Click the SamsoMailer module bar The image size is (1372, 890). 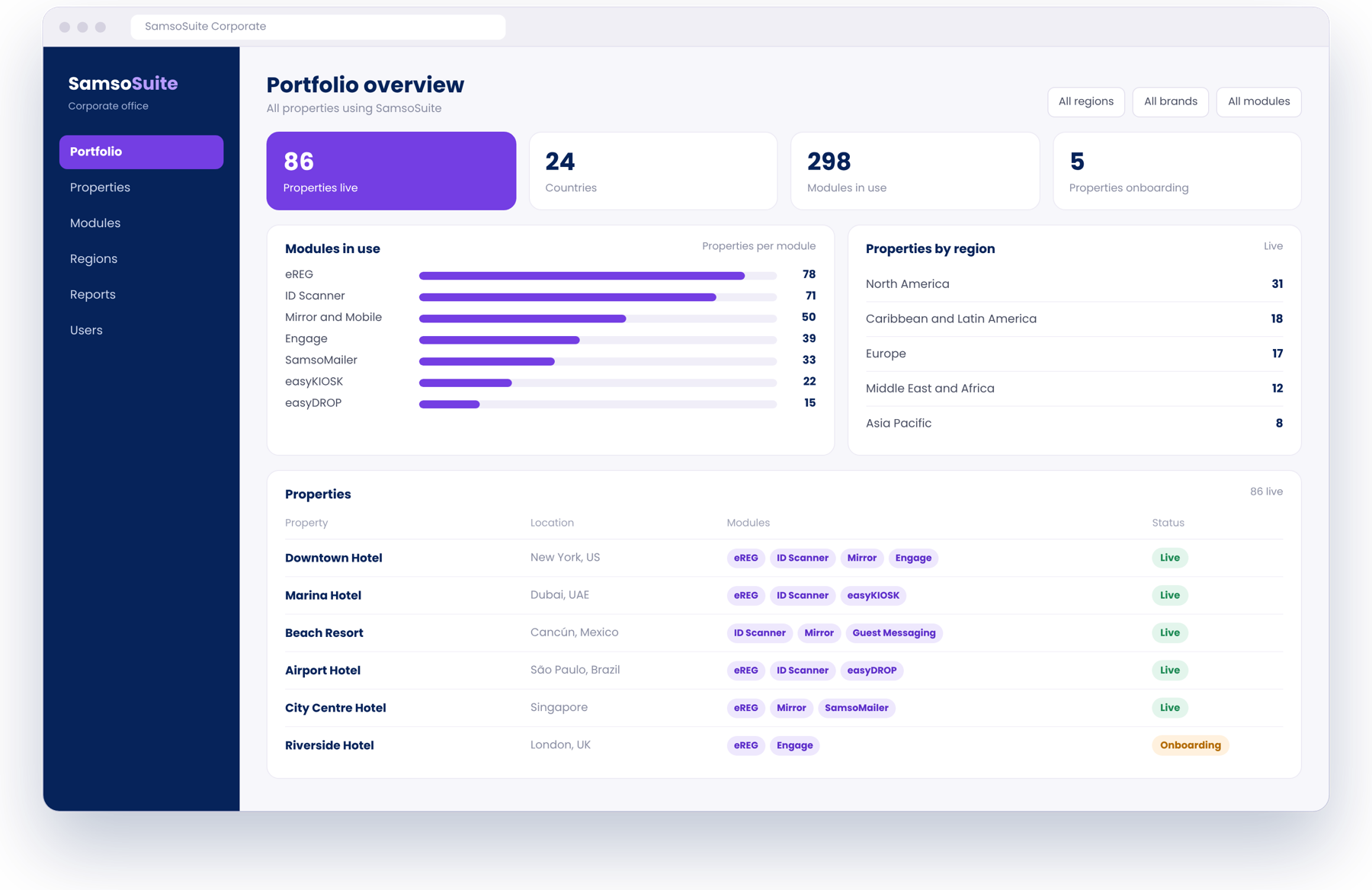(598, 361)
